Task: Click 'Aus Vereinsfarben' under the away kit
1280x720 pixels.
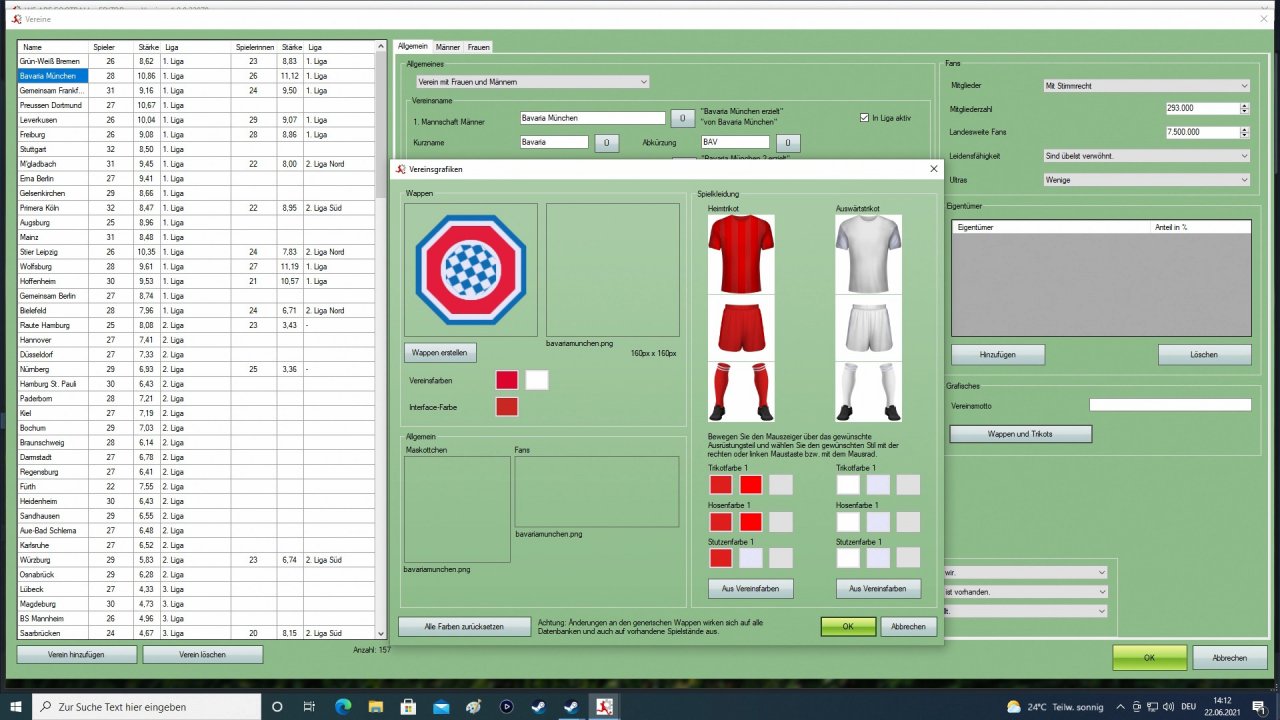Action: point(878,588)
